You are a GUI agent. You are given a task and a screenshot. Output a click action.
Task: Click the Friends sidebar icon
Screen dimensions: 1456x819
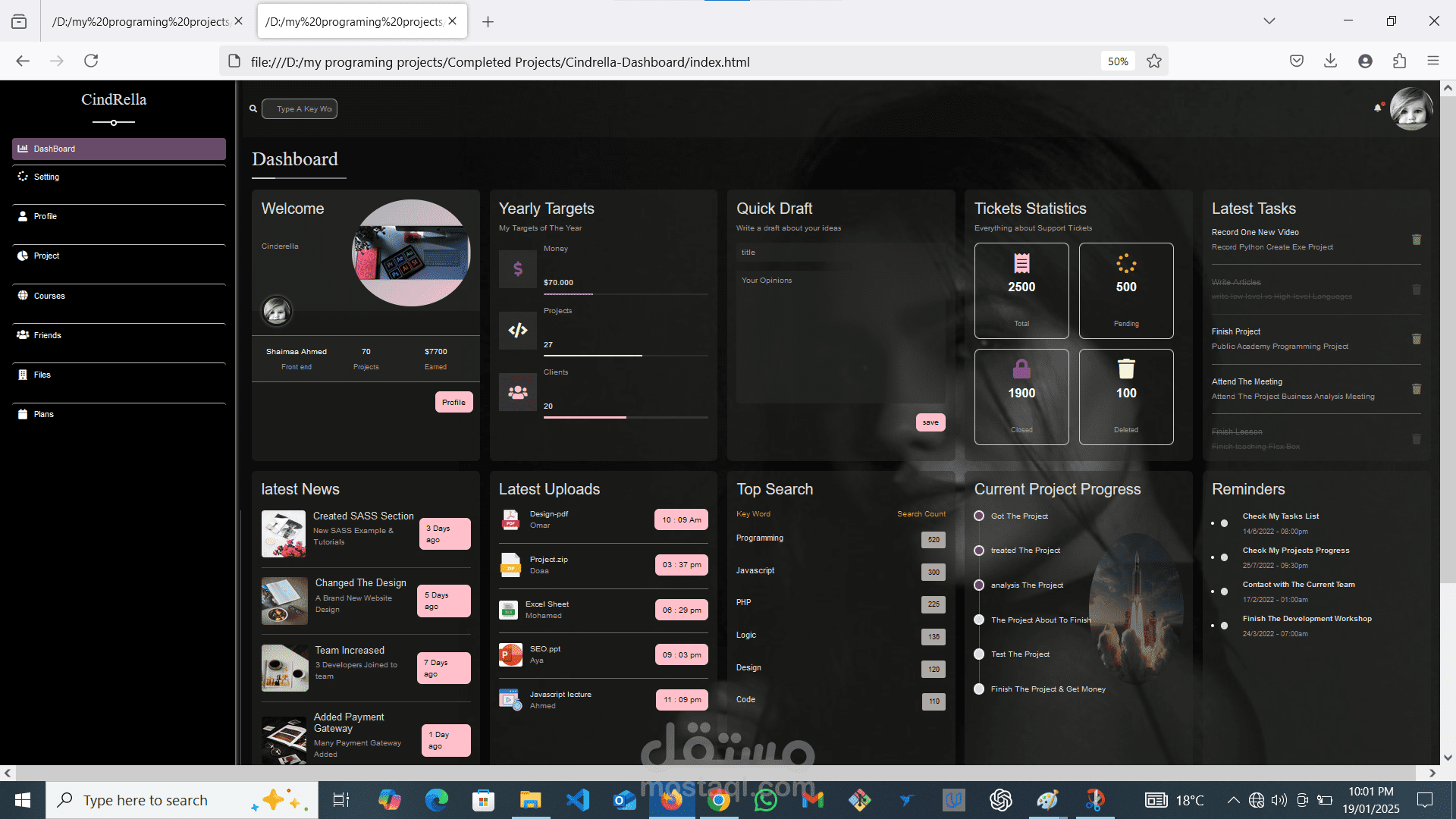pos(23,334)
